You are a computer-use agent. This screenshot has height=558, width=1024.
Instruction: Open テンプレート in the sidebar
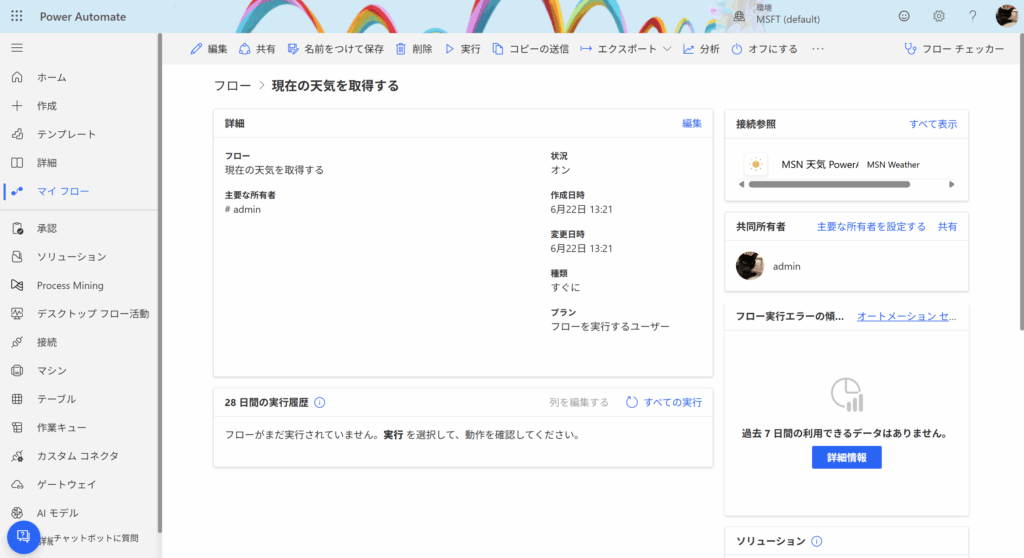(x=79, y=134)
